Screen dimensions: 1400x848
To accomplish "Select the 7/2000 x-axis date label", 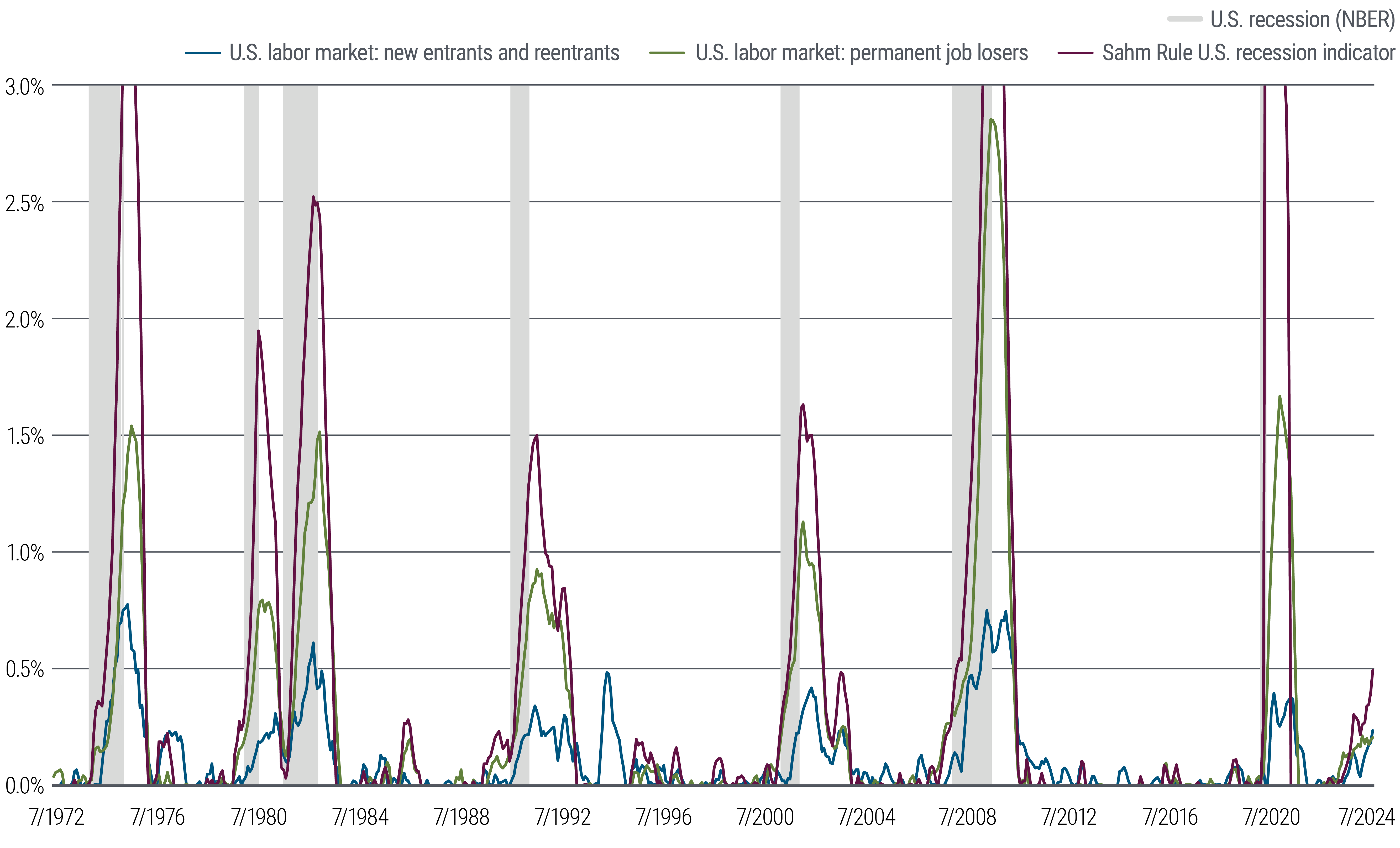I will click(x=765, y=817).
